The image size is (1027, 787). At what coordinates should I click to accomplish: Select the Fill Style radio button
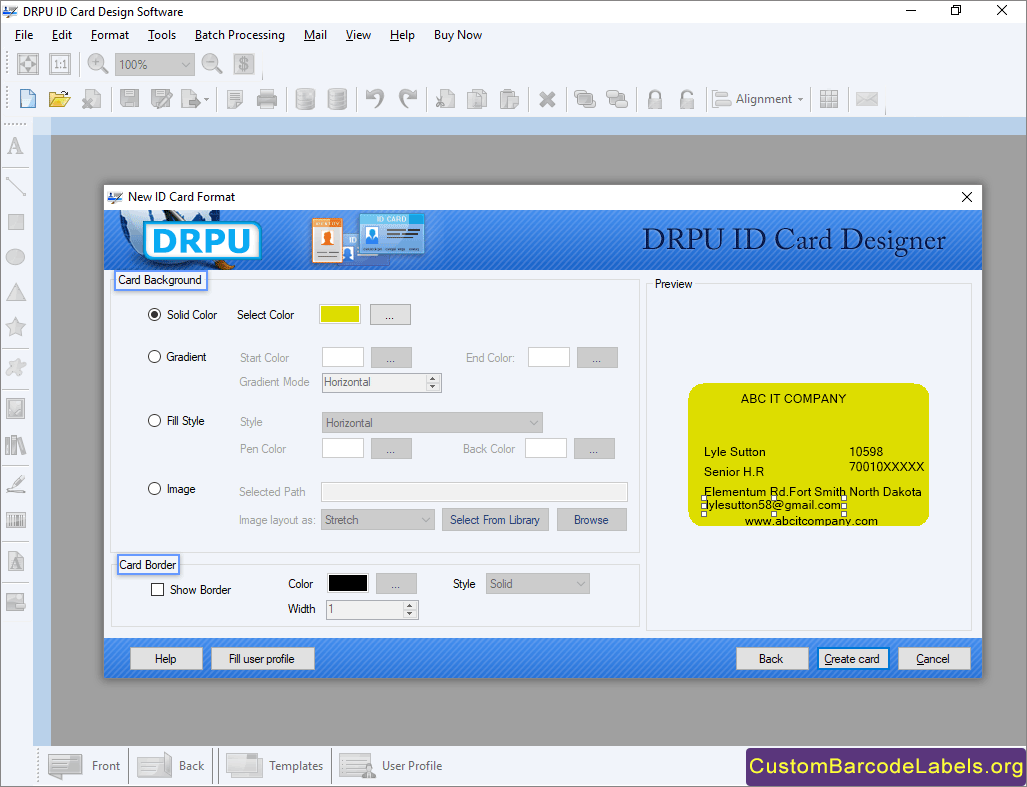tap(154, 421)
